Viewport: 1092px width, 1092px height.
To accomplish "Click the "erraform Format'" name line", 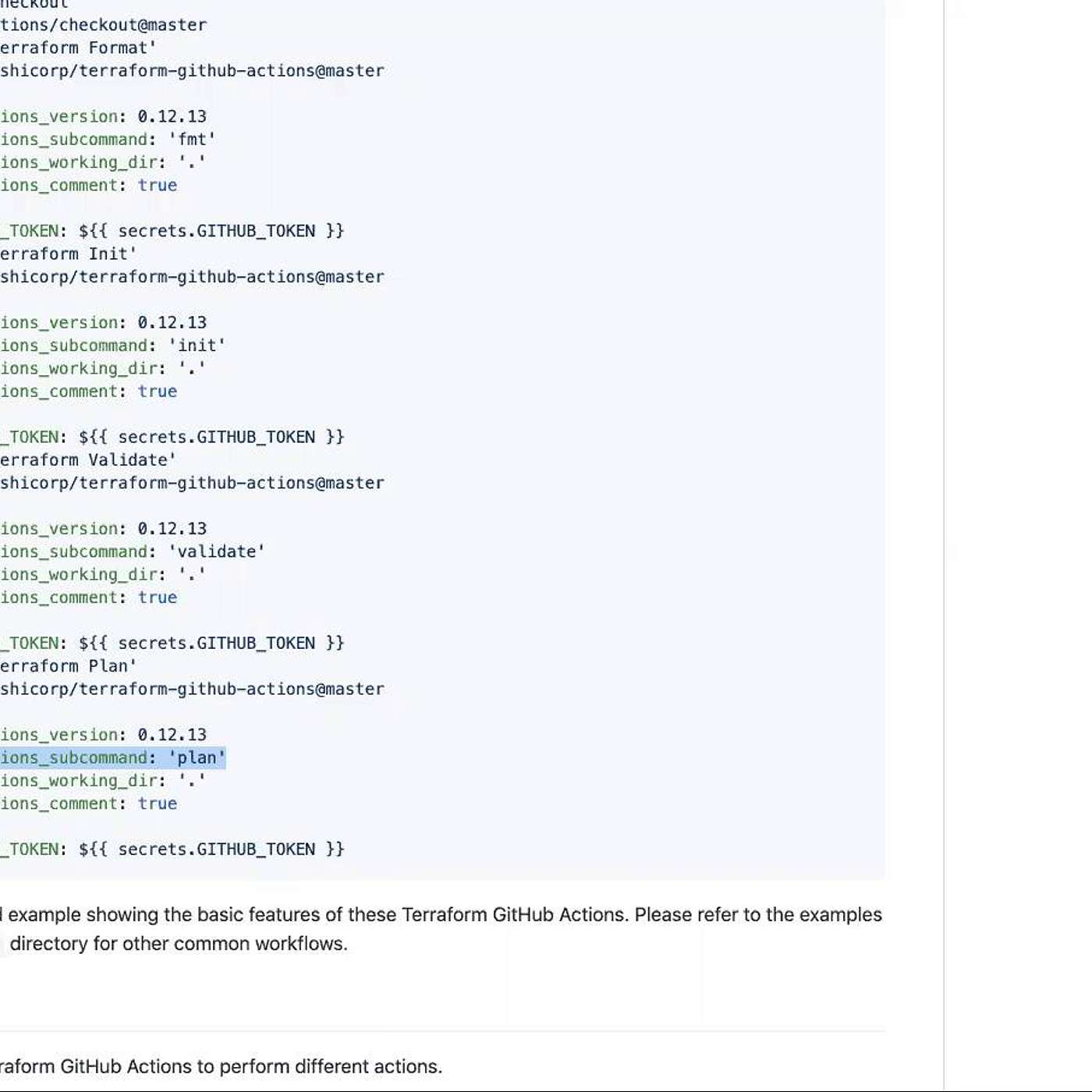I will 78,48.
